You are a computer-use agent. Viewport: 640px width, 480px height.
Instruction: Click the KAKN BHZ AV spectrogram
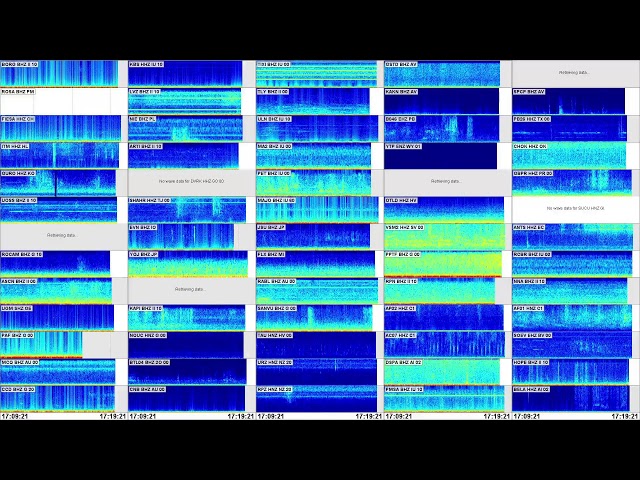click(x=442, y=101)
